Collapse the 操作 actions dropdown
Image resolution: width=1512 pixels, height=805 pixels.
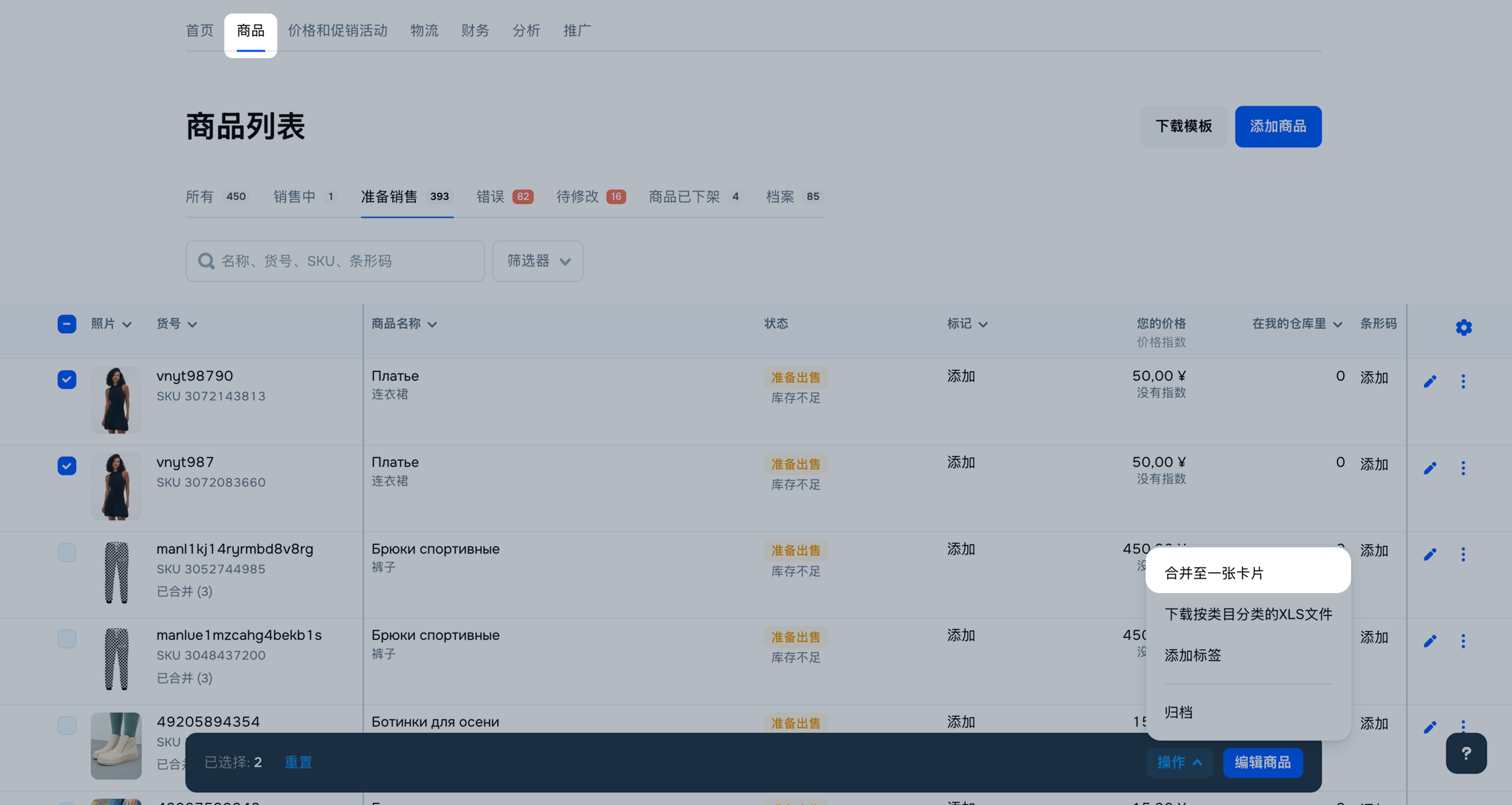click(x=1179, y=762)
